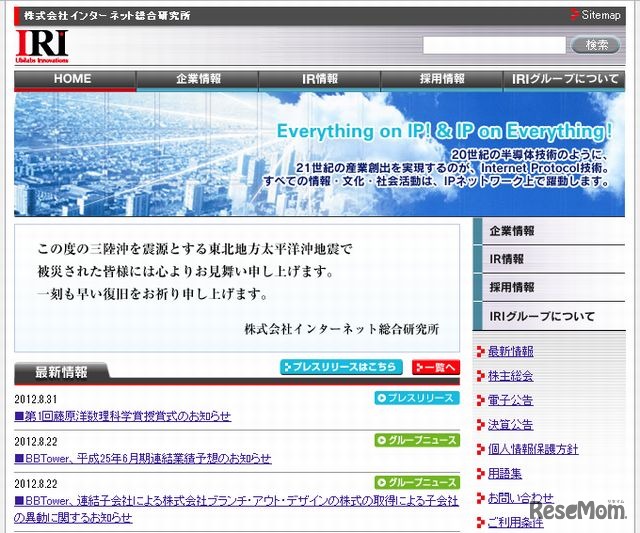The image size is (640, 533).
Task: Click the arrow icon beside 決算公告
Action: point(480,425)
